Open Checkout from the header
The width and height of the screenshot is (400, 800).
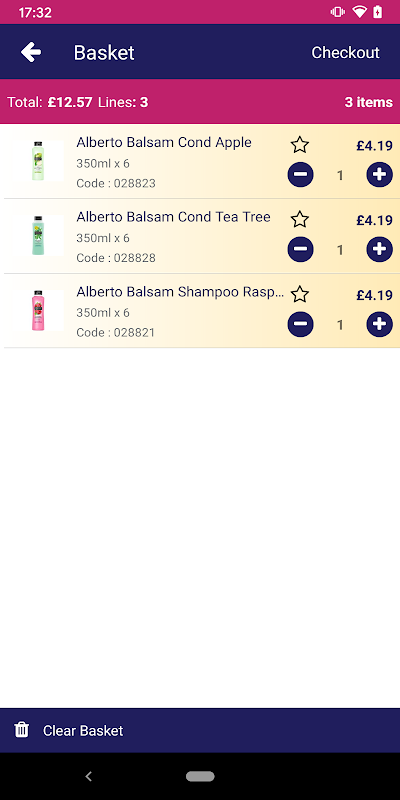click(345, 53)
